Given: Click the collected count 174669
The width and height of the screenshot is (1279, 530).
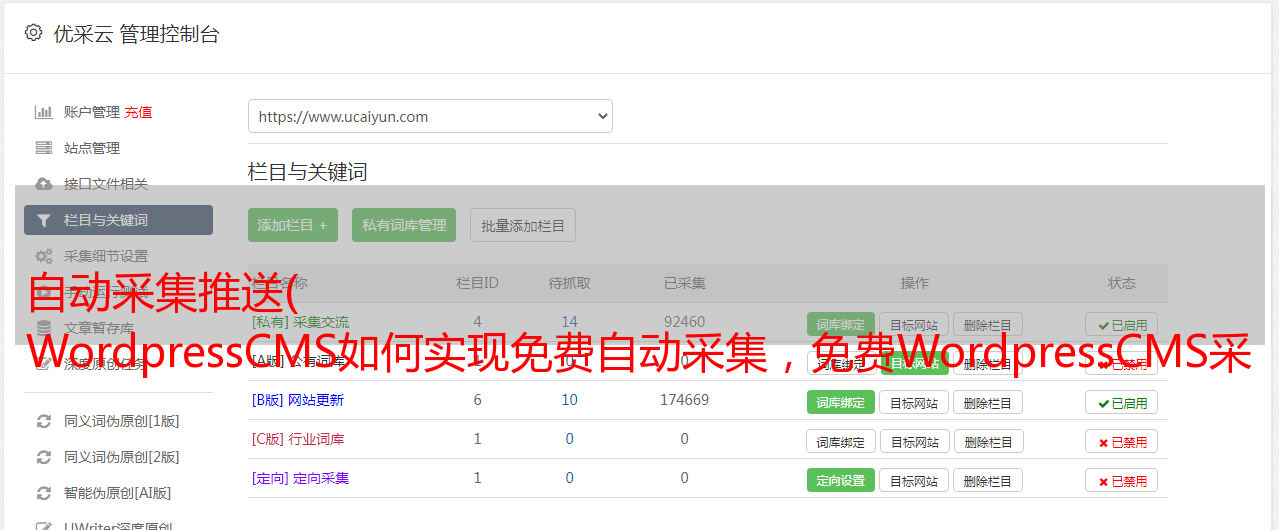Looking at the screenshot, I should point(684,400).
